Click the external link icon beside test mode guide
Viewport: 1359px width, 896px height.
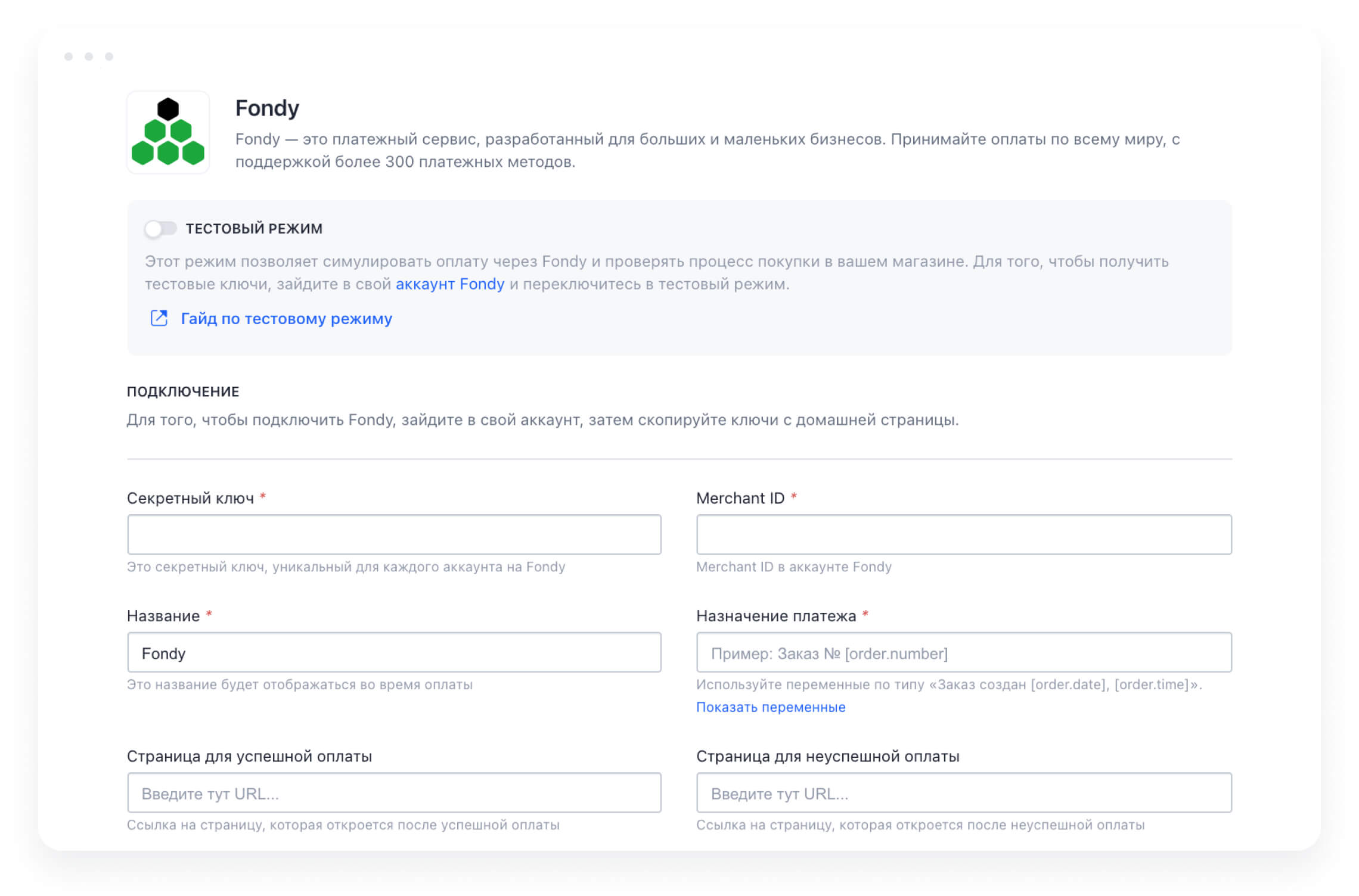[159, 318]
